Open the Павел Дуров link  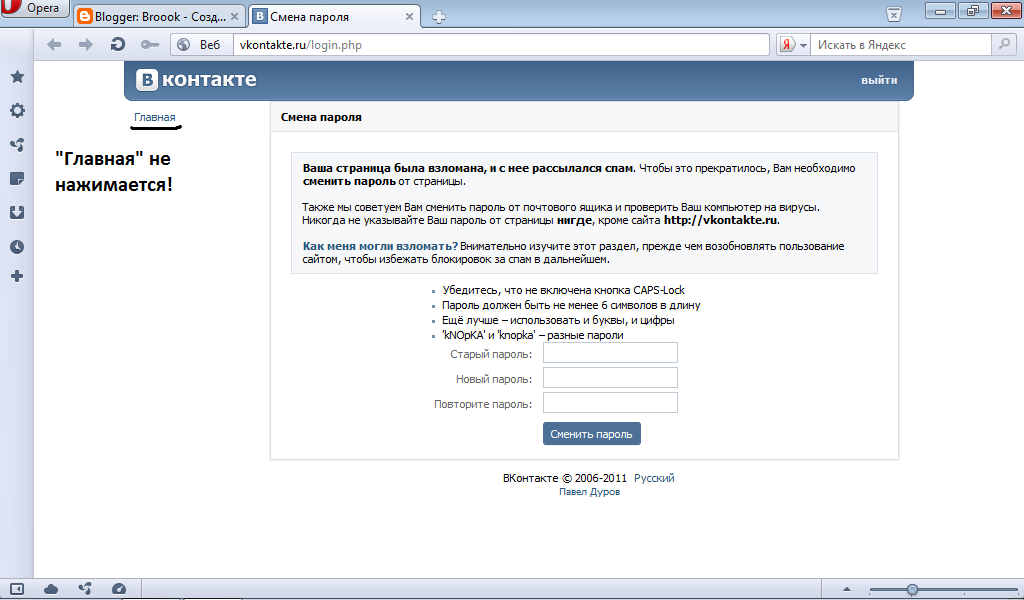(x=589, y=492)
